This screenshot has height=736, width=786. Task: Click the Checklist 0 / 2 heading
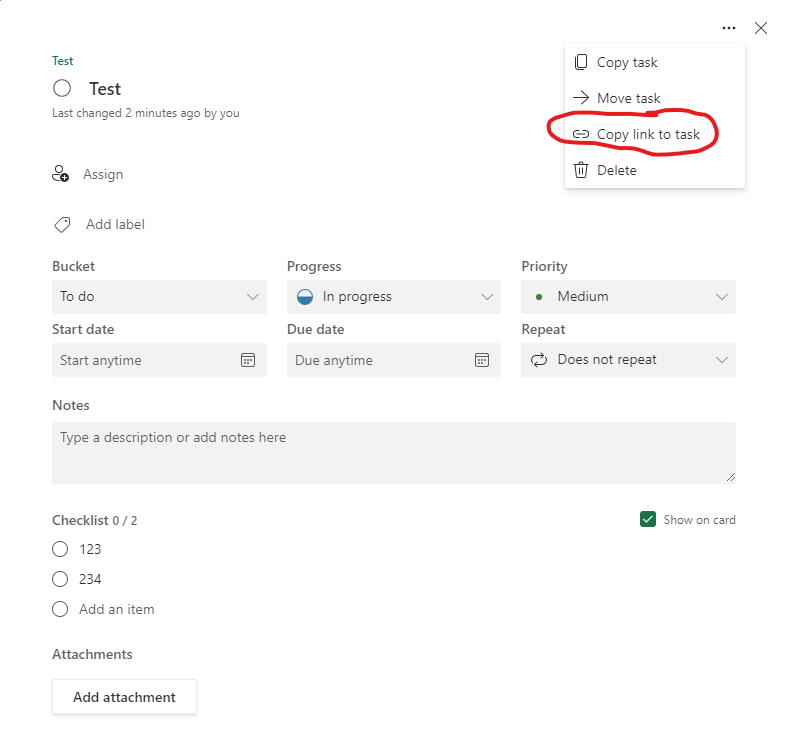click(95, 520)
